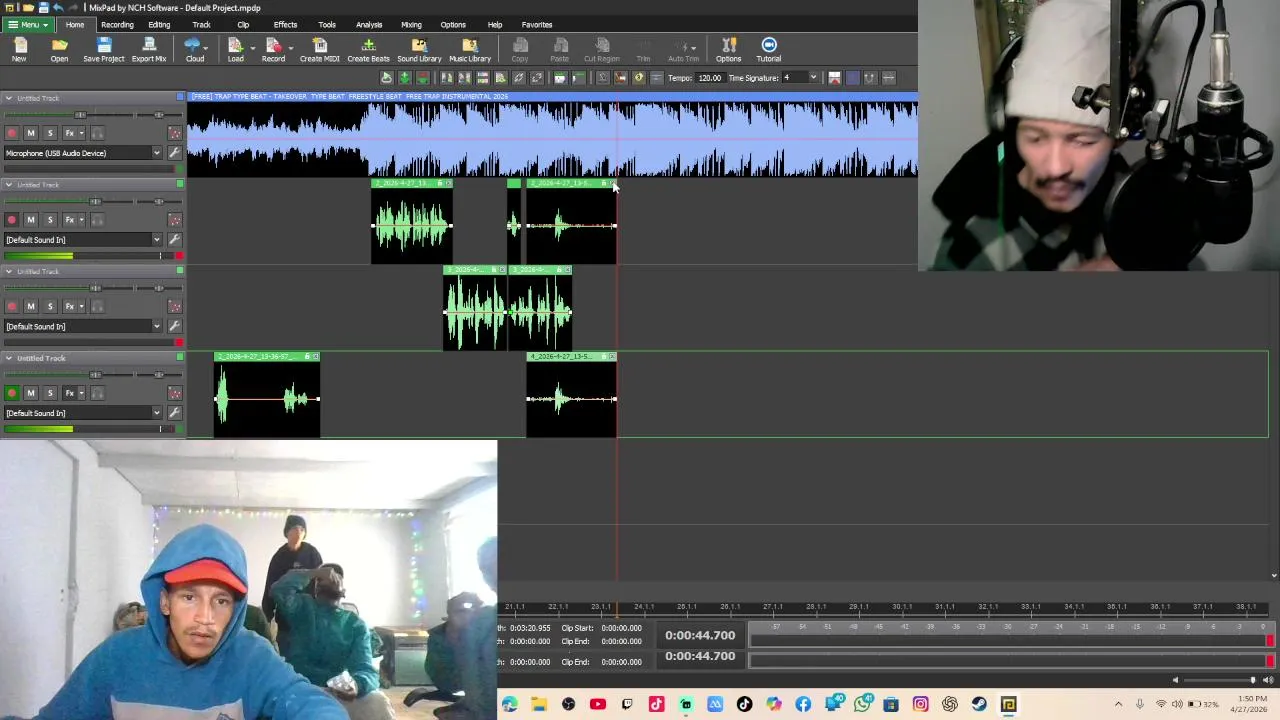Switch to the Mixing tab
This screenshot has height=720, width=1280.
[x=411, y=25]
